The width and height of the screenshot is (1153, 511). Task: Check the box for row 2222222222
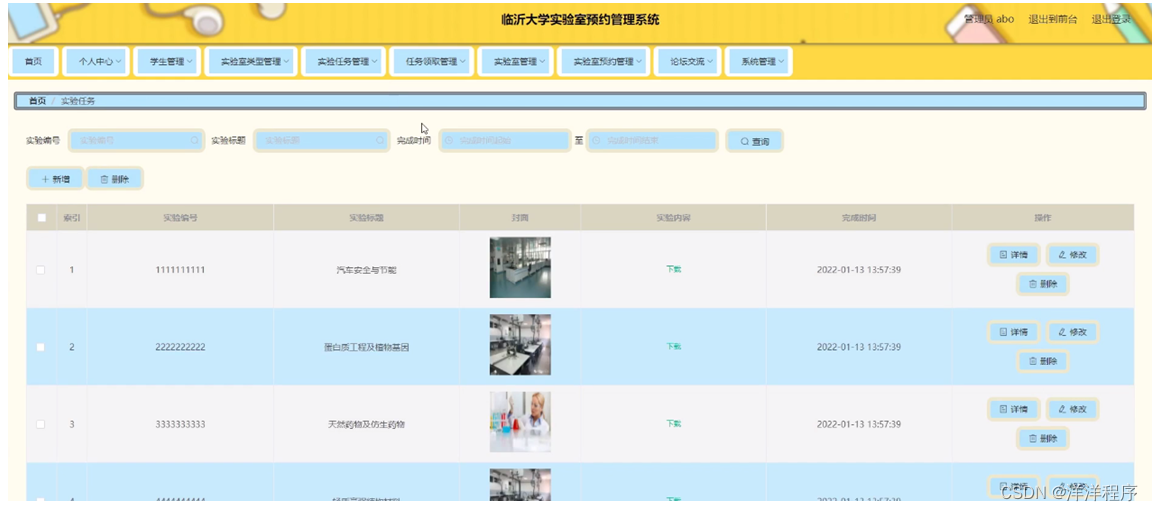(x=41, y=347)
